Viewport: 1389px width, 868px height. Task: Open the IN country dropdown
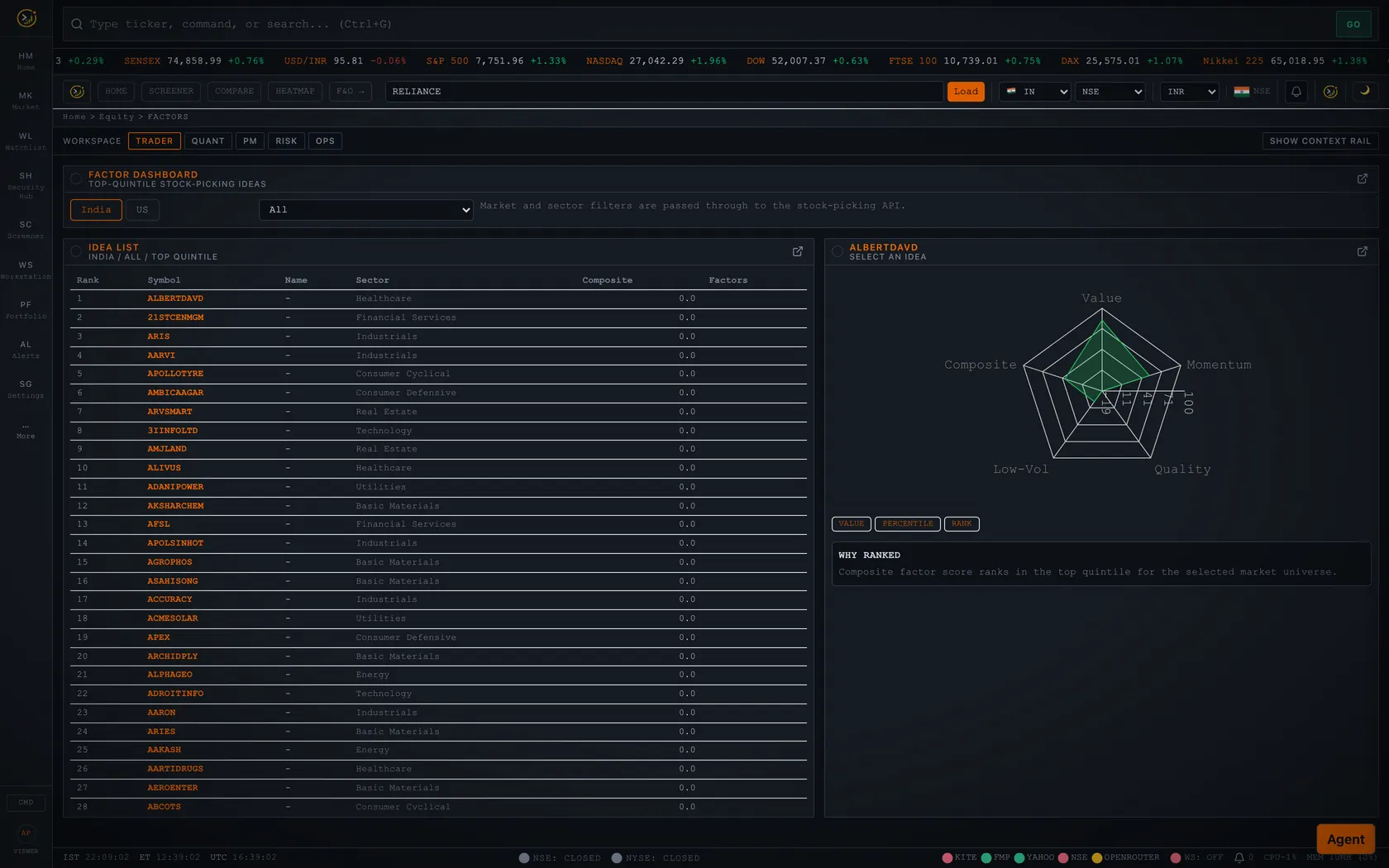click(1035, 92)
